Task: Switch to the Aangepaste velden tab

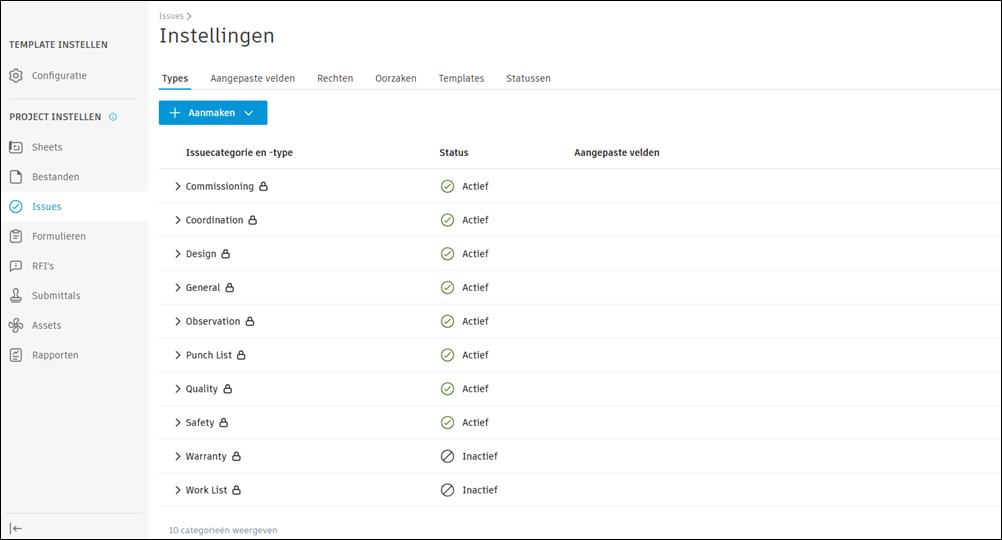Action: (x=252, y=78)
